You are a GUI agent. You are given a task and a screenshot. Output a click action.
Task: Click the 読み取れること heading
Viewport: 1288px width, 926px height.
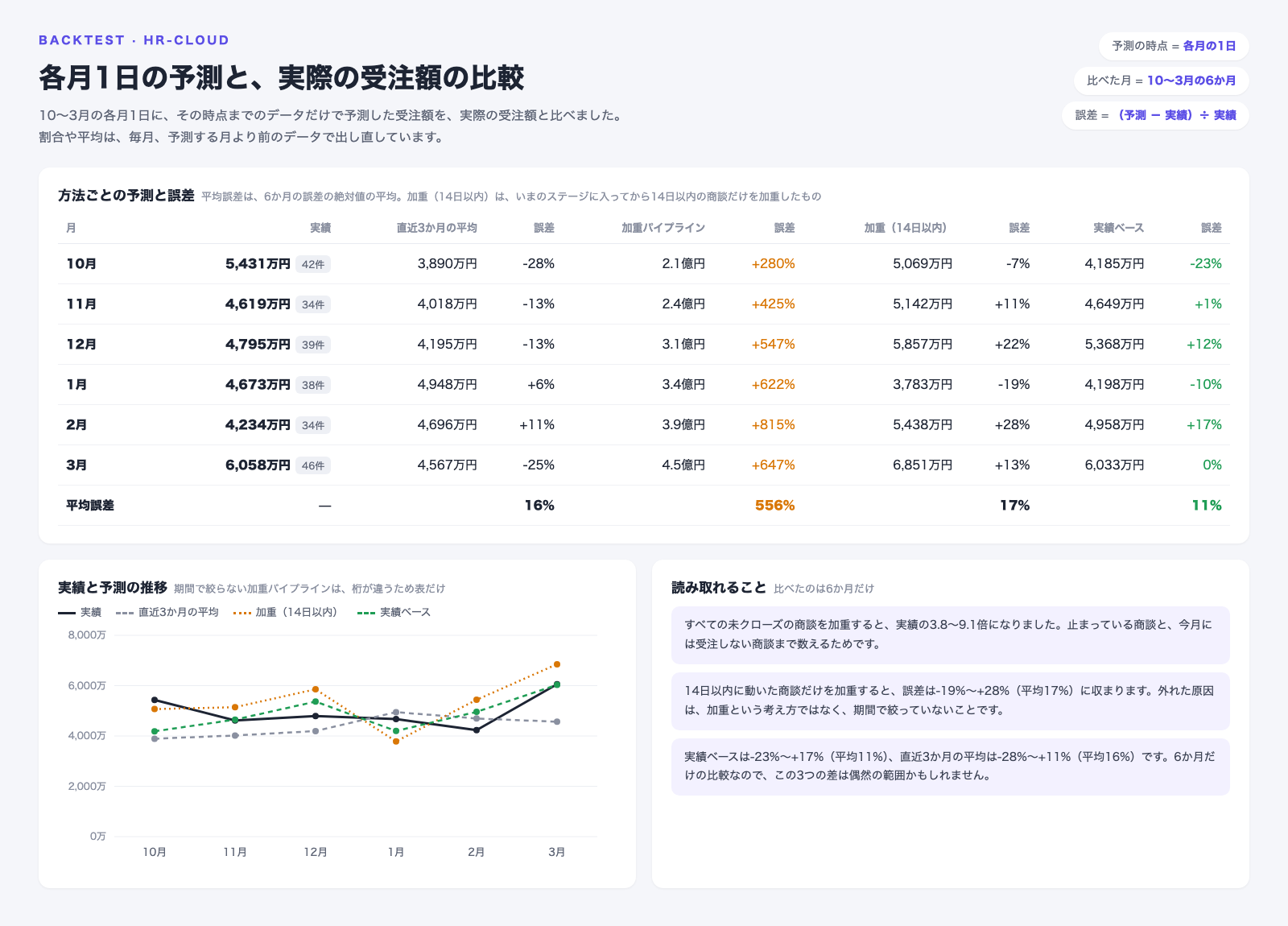click(x=719, y=588)
